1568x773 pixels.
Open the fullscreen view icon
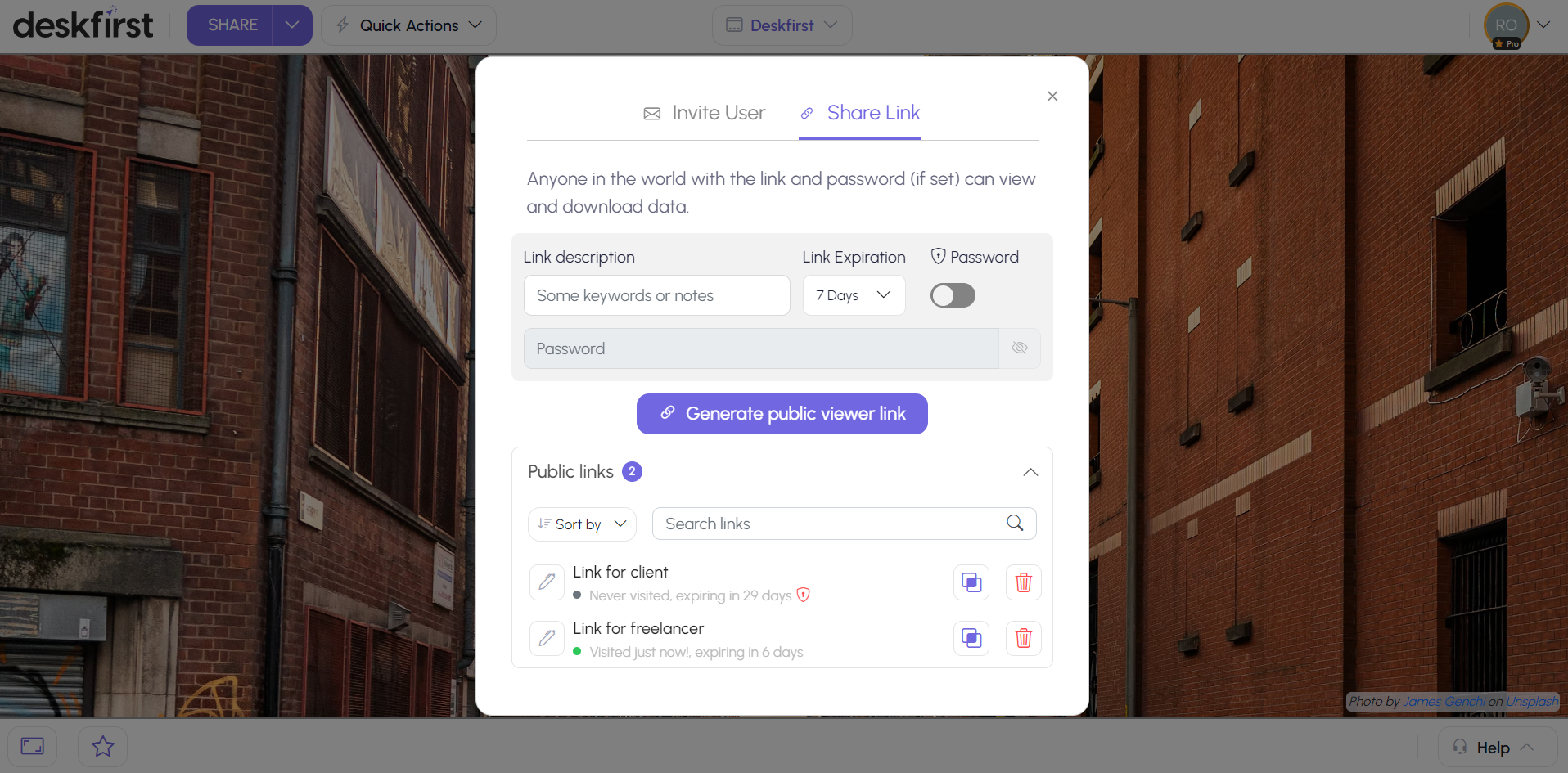click(33, 746)
